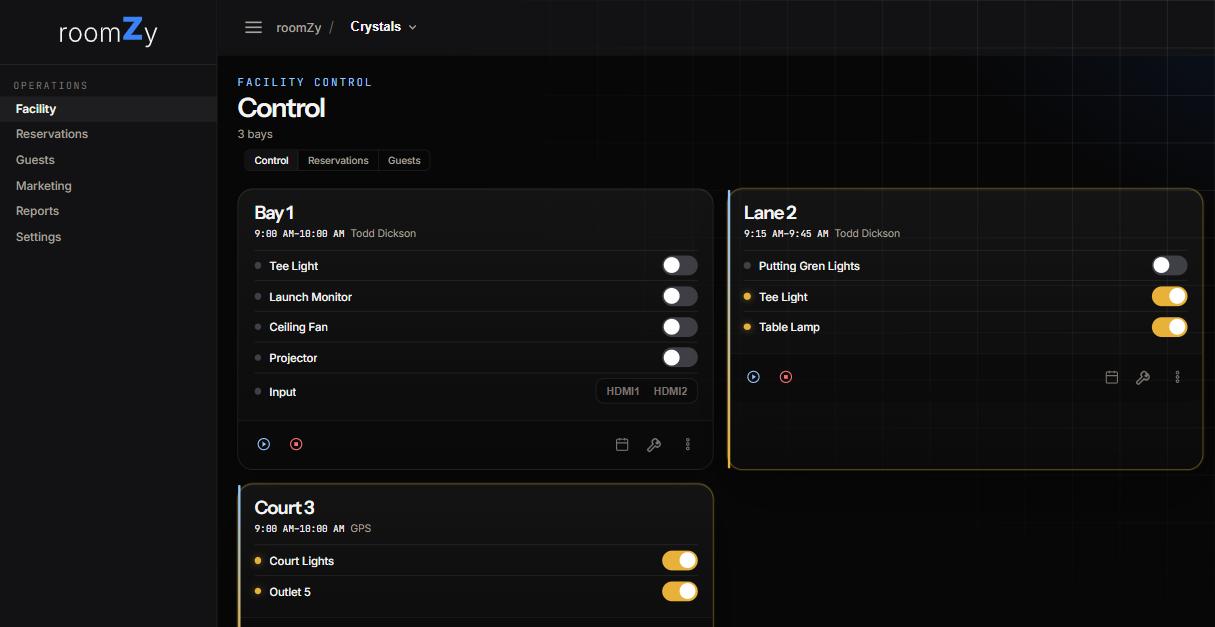Screen dimensions: 1215x627
Task: Click the Bay 1 card title
Action: [x=274, y=212]
